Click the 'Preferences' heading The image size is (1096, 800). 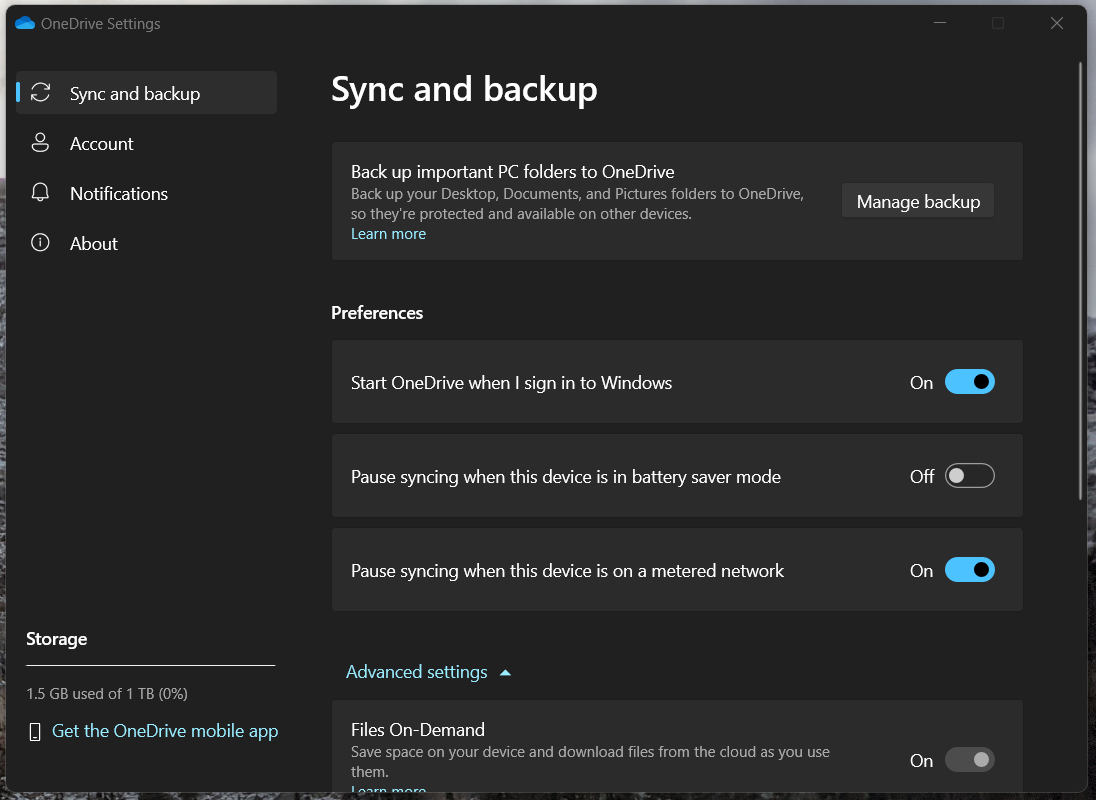(377, 313)
